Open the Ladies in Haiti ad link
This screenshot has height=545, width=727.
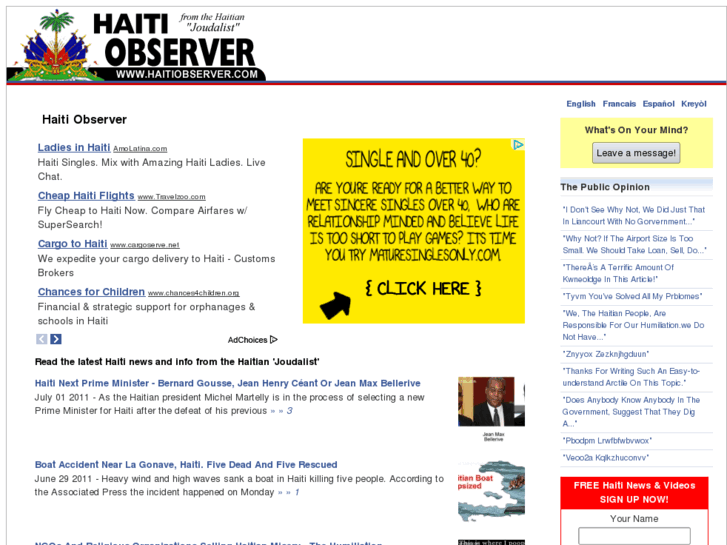[74, 147]
